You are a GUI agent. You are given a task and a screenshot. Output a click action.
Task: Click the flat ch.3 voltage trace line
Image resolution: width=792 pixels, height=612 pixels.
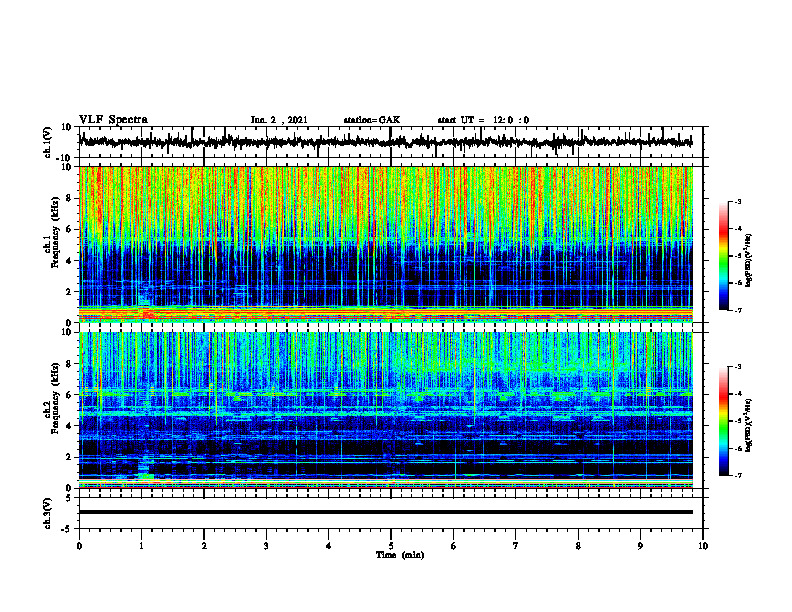[x=385, y=512]
